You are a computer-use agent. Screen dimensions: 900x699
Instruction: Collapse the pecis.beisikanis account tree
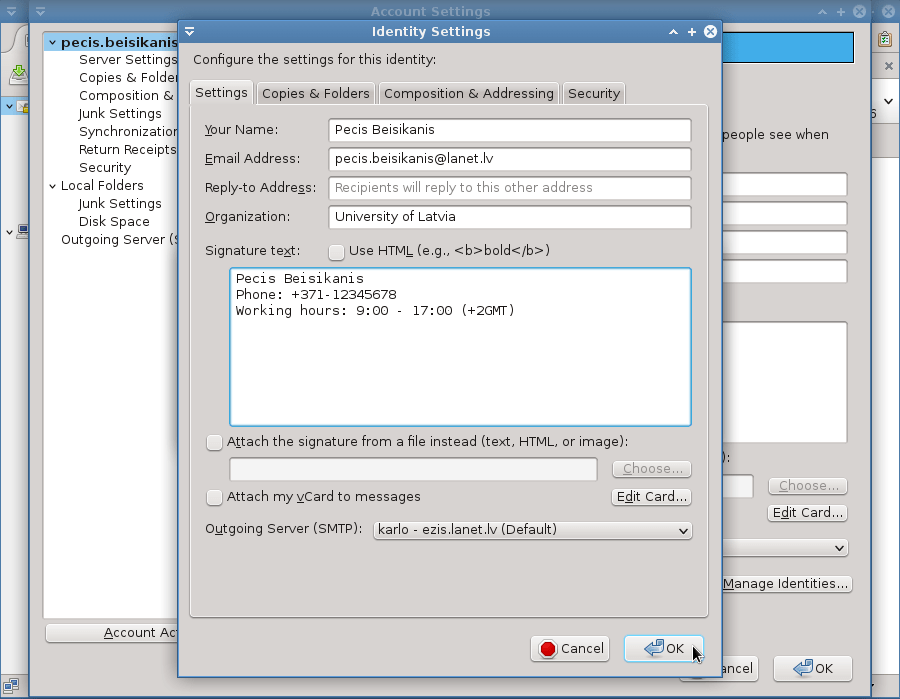coord(52,42)
